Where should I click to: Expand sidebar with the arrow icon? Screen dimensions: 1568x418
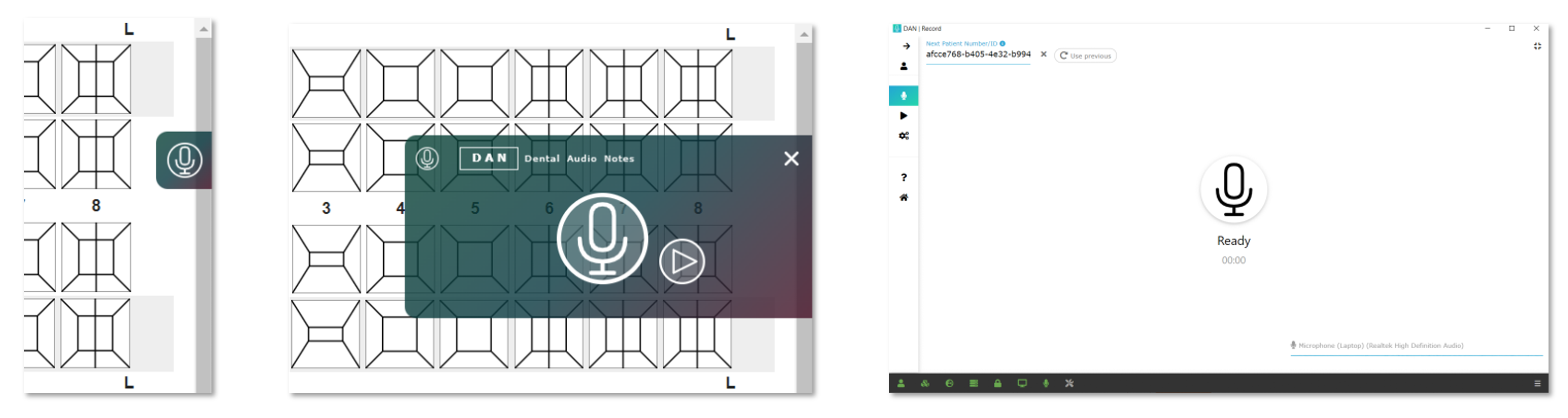point(906,46)
